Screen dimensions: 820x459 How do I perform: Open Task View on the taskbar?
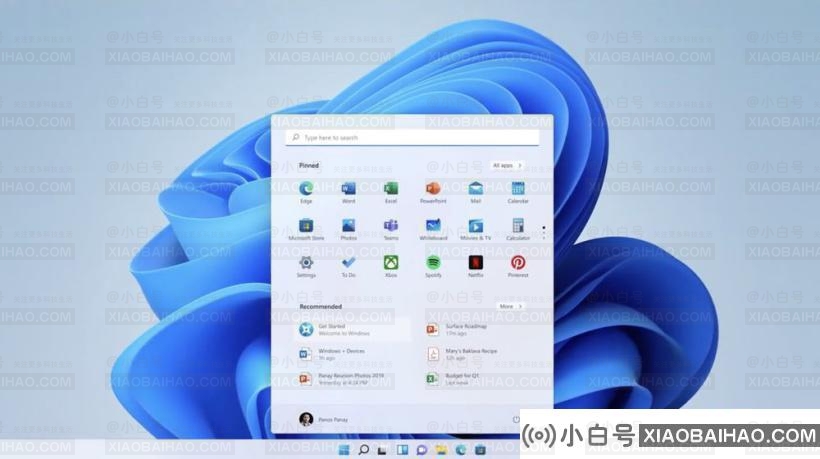pyautogui.click(x=383, y=450)
